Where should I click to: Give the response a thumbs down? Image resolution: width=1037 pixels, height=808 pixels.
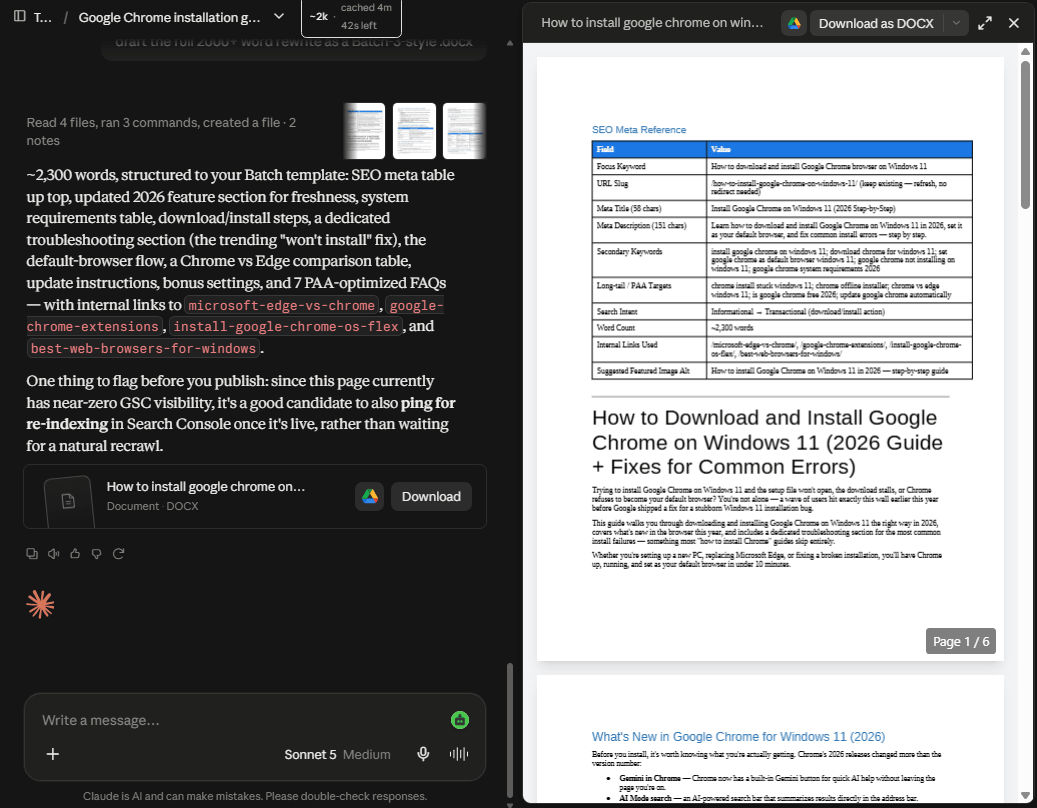[x=97, y=553]
